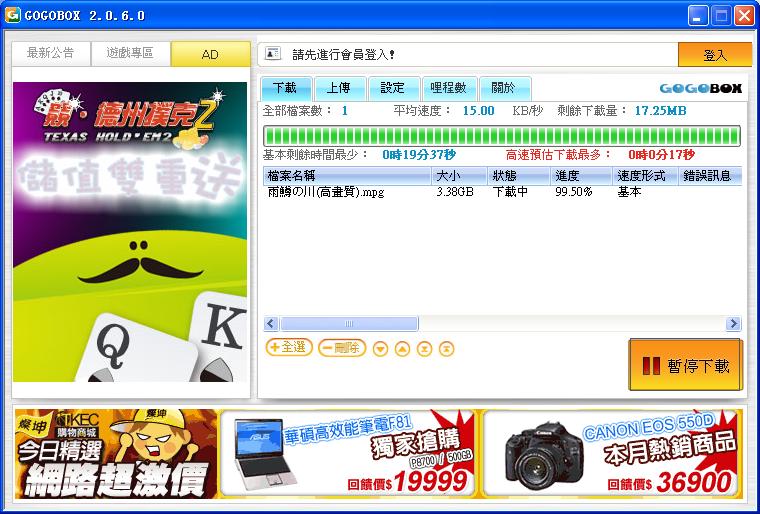Viewport: 760px width, 514px height.
Task: Click the 下載中 status cell
Action: click(510, 192)
